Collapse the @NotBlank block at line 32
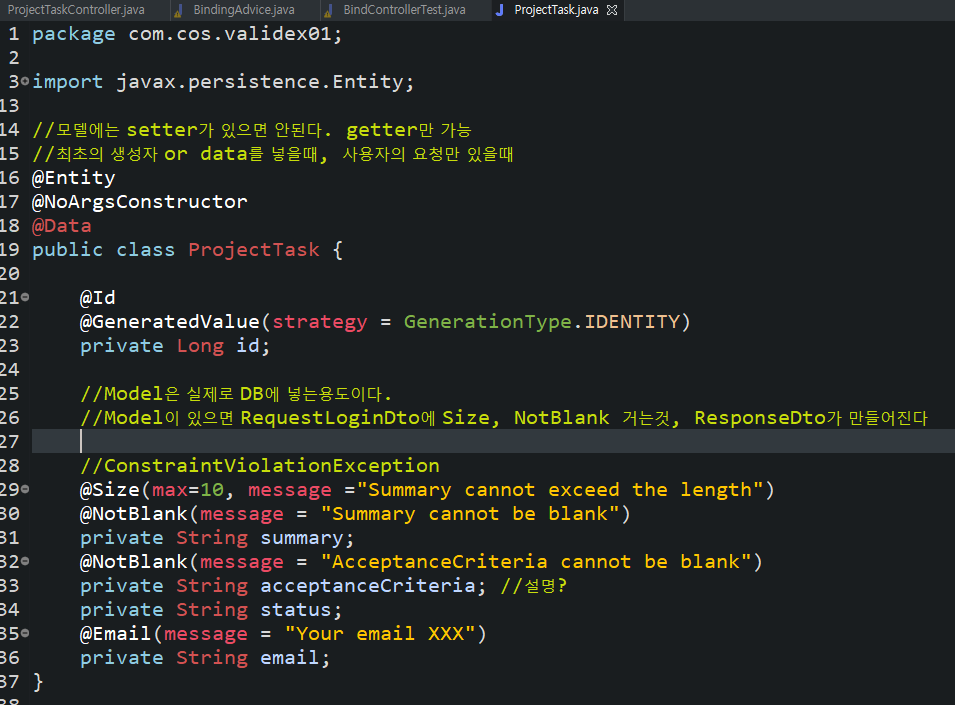Image resolution: width=955 pixels, height=705 pixels. (x=25, y=561)
